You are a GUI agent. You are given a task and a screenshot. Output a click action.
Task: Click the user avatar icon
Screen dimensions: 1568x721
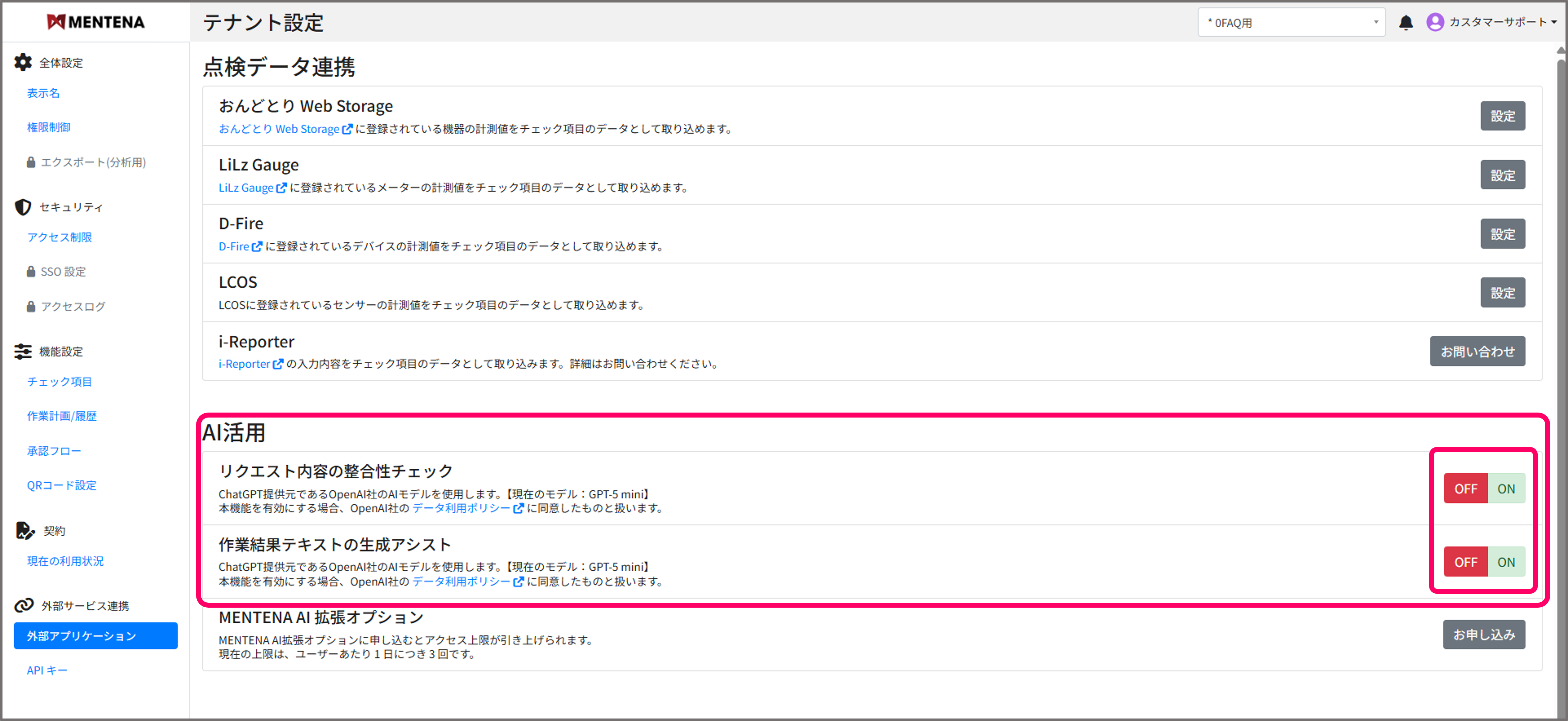pyautogui.click(x=1435, y=22)
